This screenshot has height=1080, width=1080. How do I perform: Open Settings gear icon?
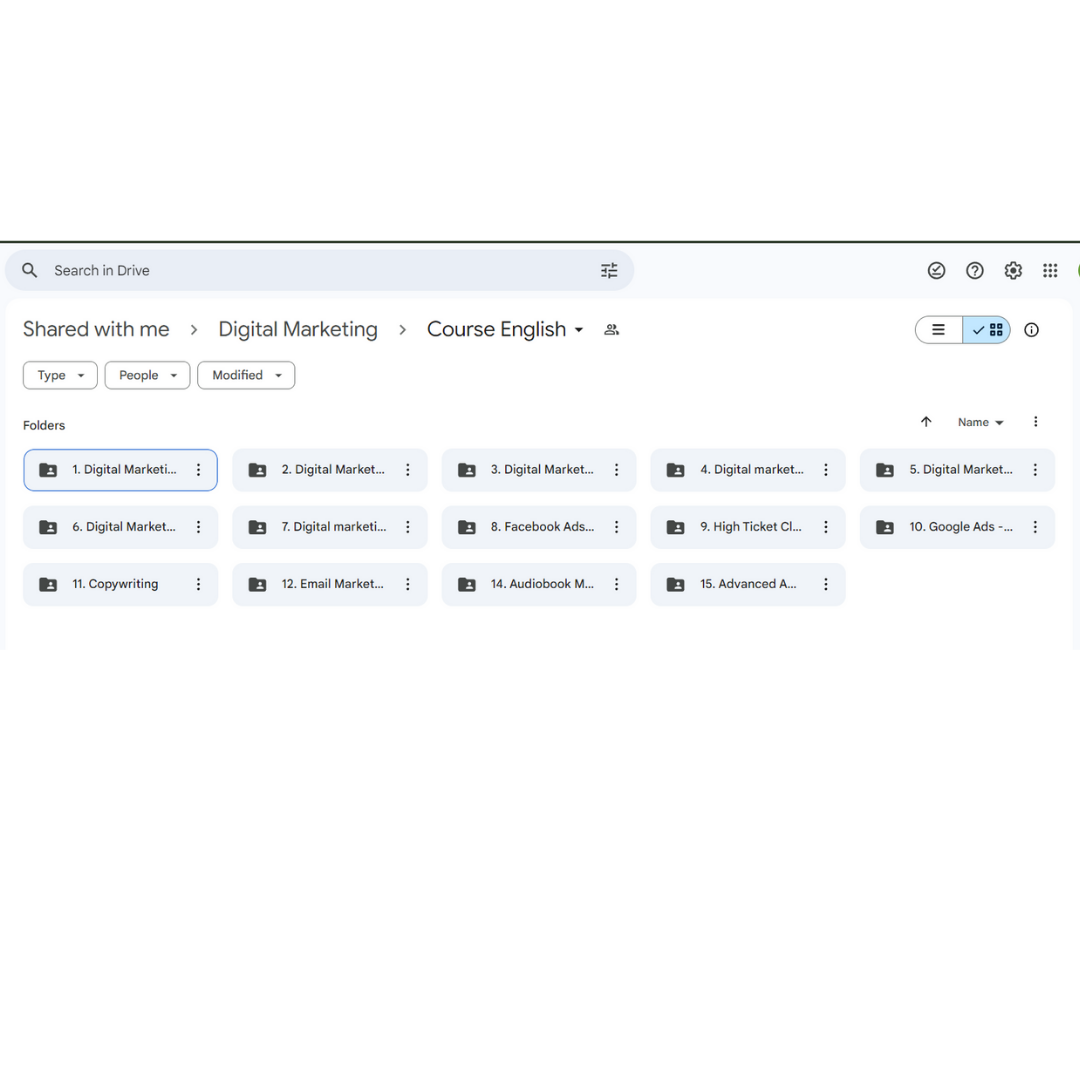click(1012, 271)
